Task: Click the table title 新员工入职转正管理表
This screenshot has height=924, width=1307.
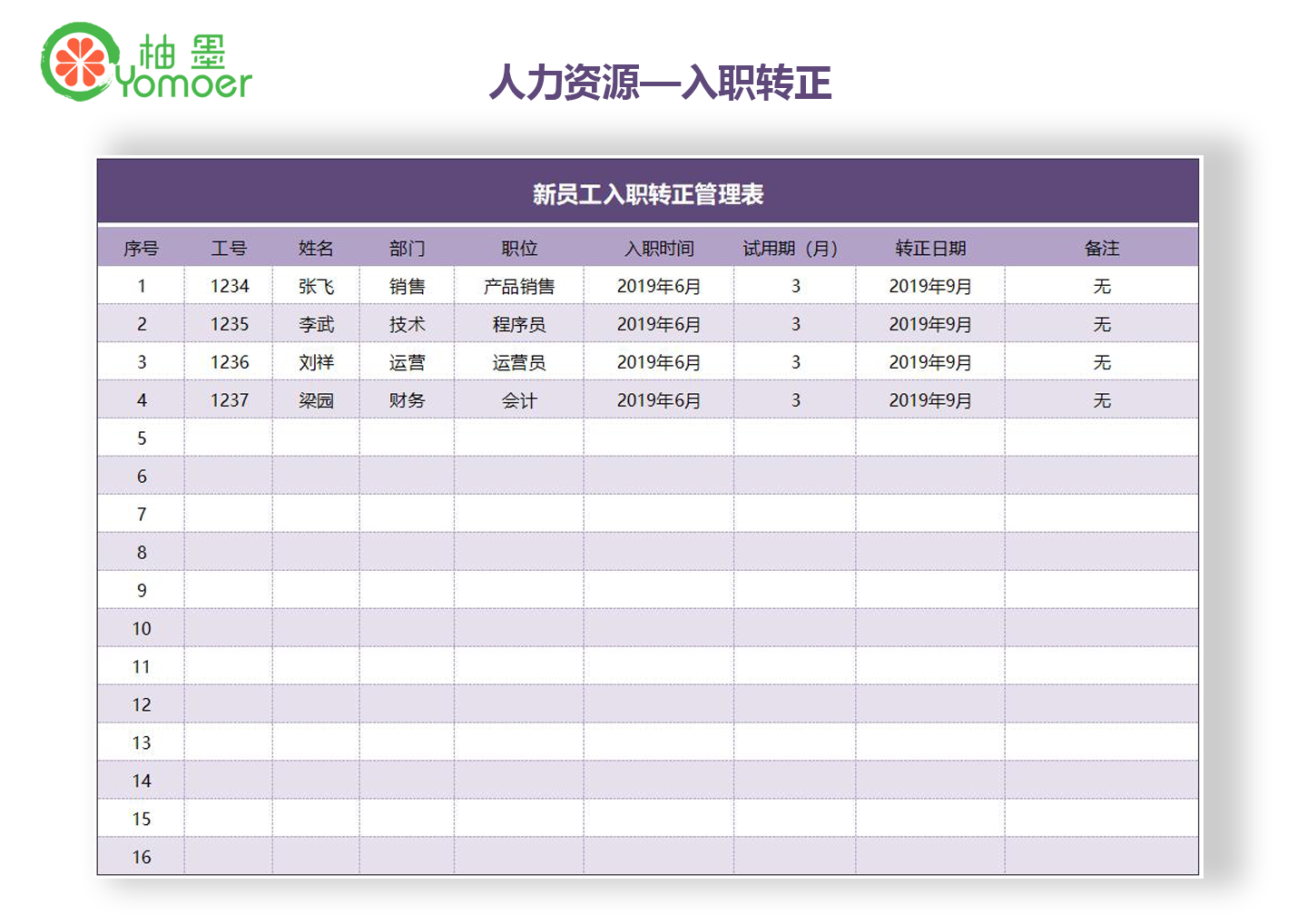Action: (648, 194)
